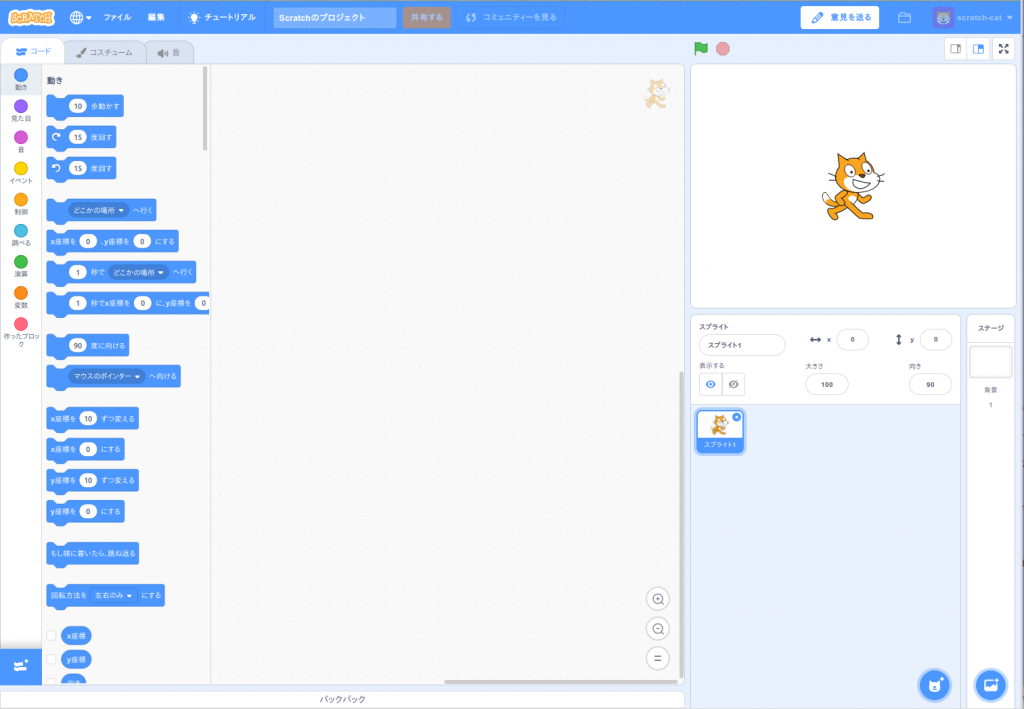The width and height of the screenshot is (1024, 709).
Task: Click the choose a backdrop button
Action: coord(991,685)
